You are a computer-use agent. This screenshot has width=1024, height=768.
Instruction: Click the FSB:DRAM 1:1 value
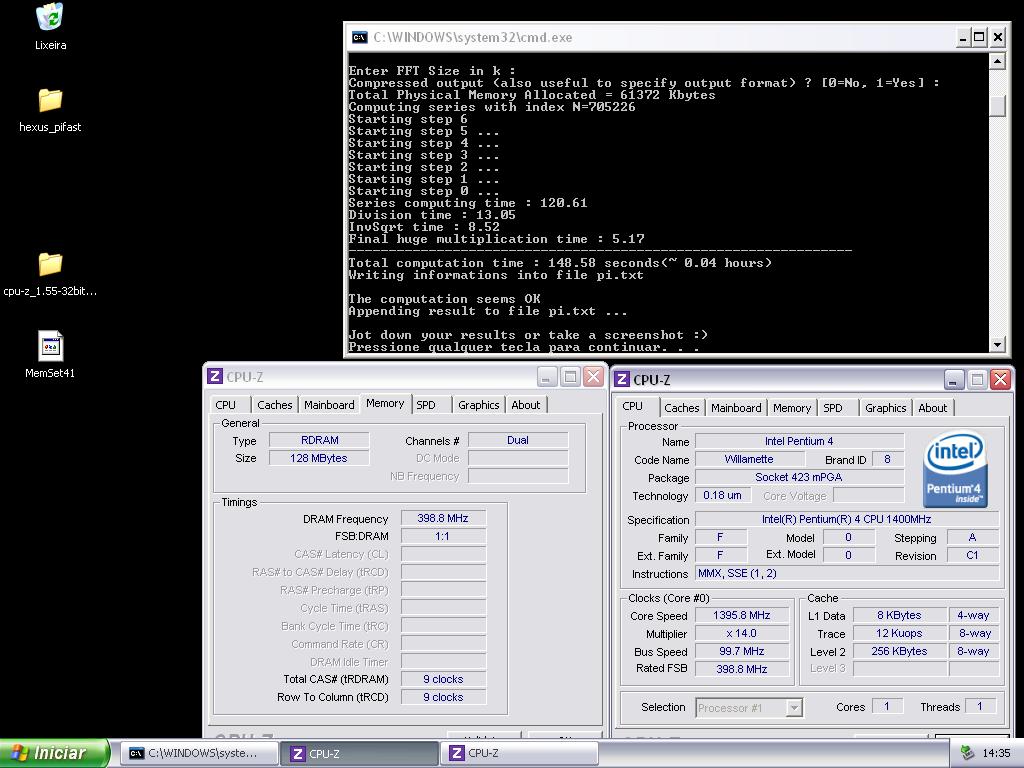pyautogui.click(x=443, y=536)
